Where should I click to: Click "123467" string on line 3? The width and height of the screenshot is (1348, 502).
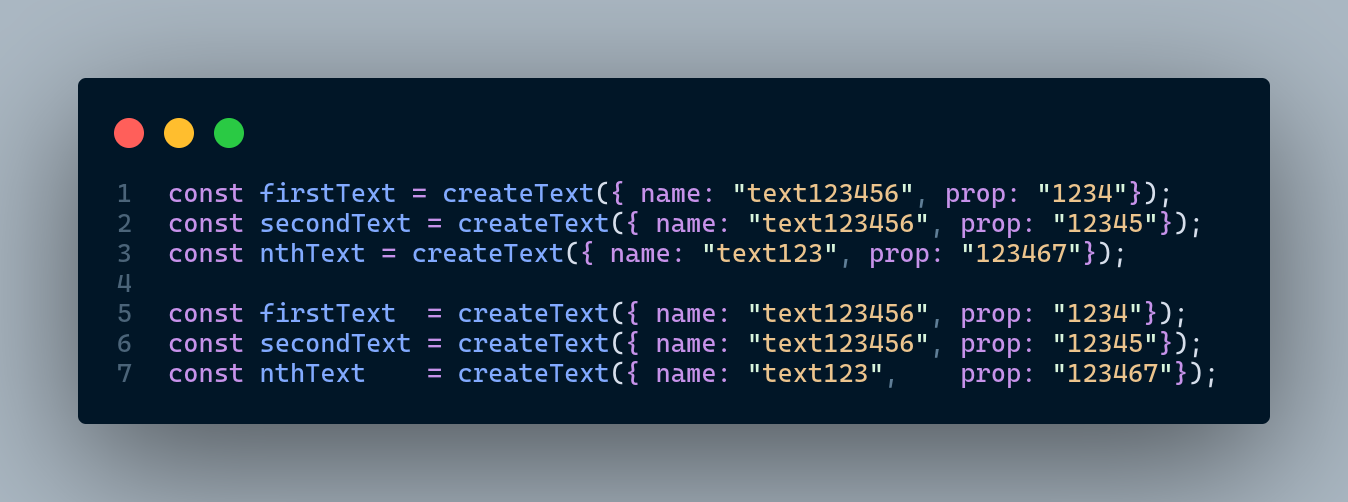pyautogui.click(x=1021, y=253)
